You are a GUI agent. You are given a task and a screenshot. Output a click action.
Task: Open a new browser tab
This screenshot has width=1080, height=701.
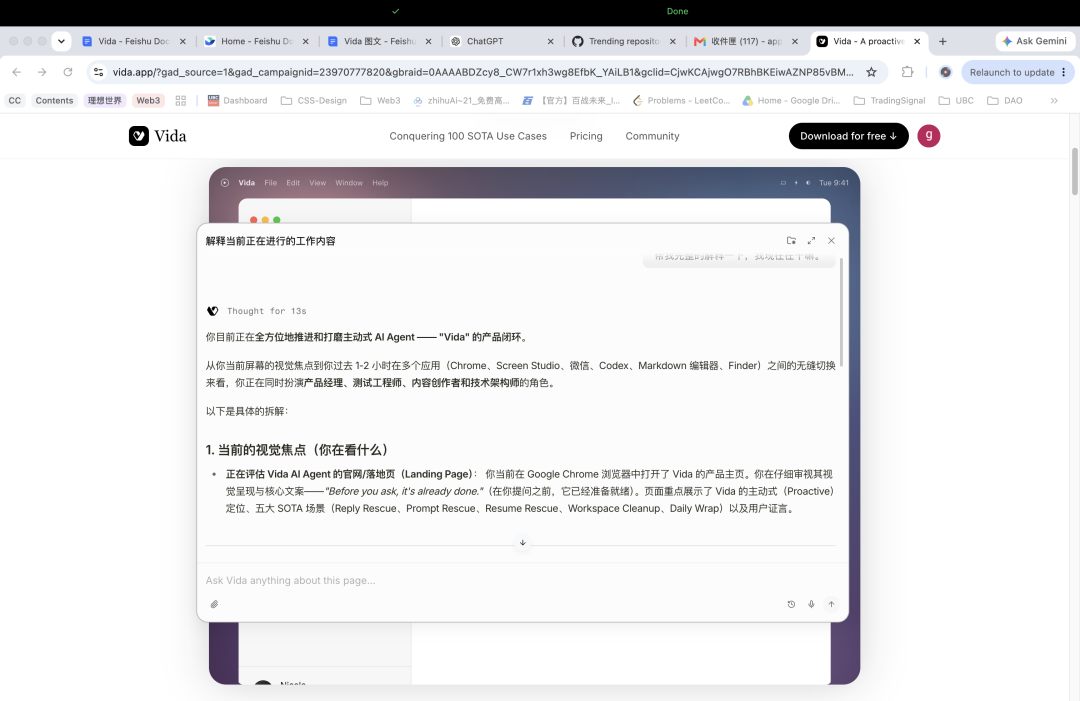pos(943,41)
